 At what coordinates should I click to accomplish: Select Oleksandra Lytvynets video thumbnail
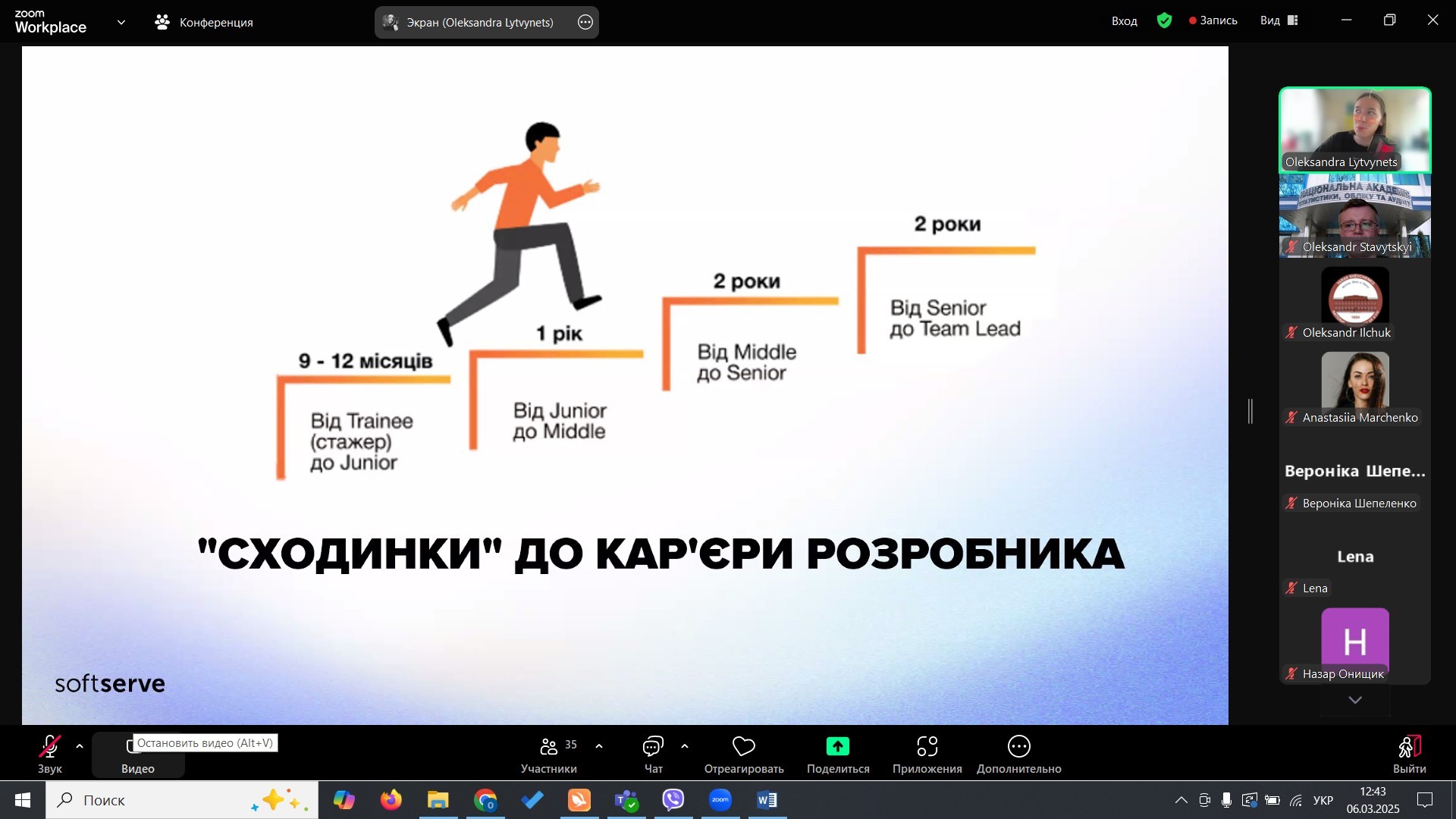pyautogui.click(x=1354, y=130)
